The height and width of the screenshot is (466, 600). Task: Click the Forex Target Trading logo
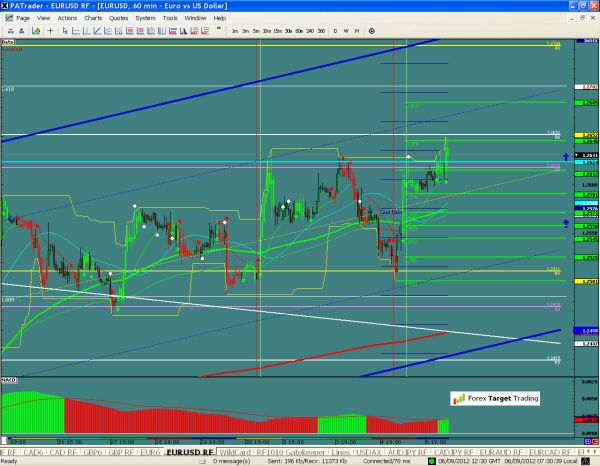(x=494, y=398)
